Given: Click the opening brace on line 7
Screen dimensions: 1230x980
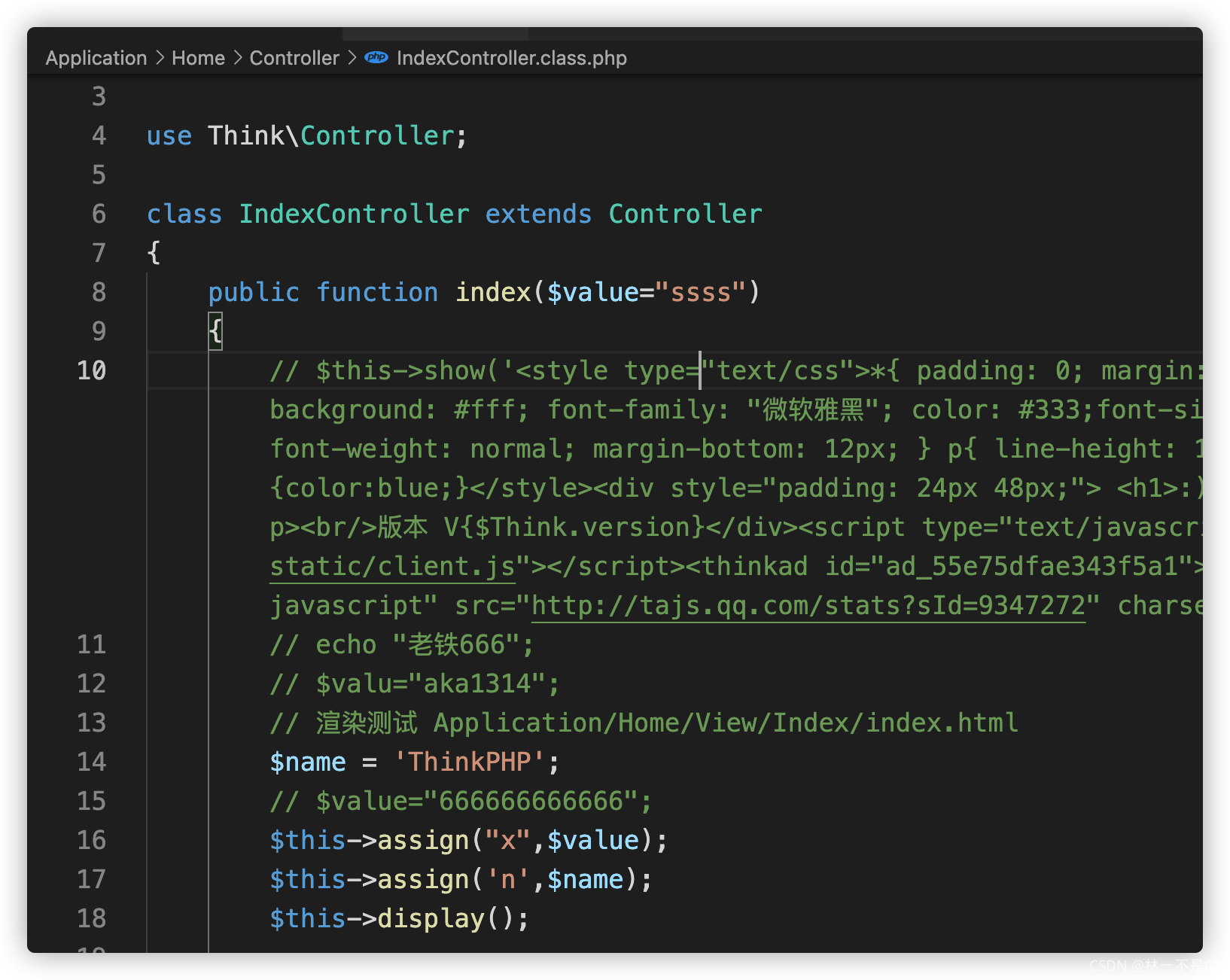Looking at the screenshot, I should (x=154, y=253).
